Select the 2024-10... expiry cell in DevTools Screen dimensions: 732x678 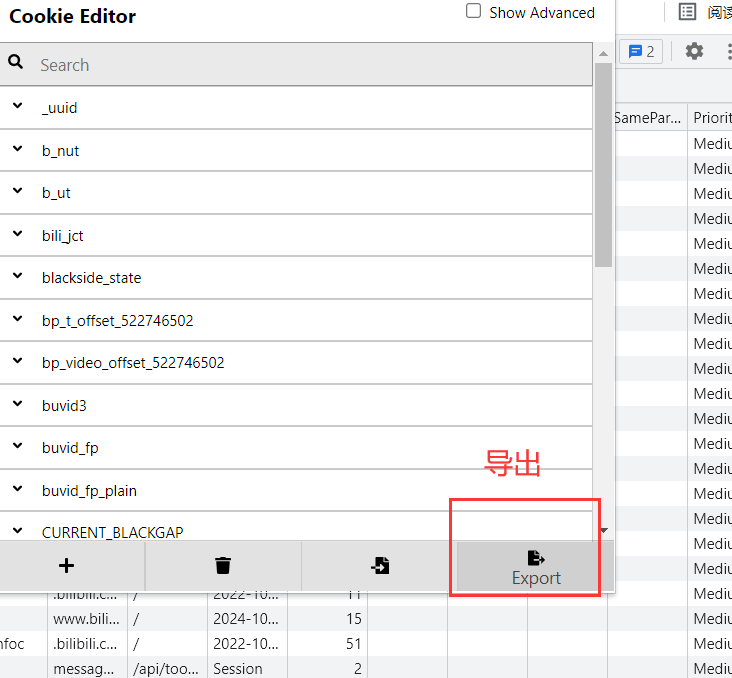tap(246, 619)
